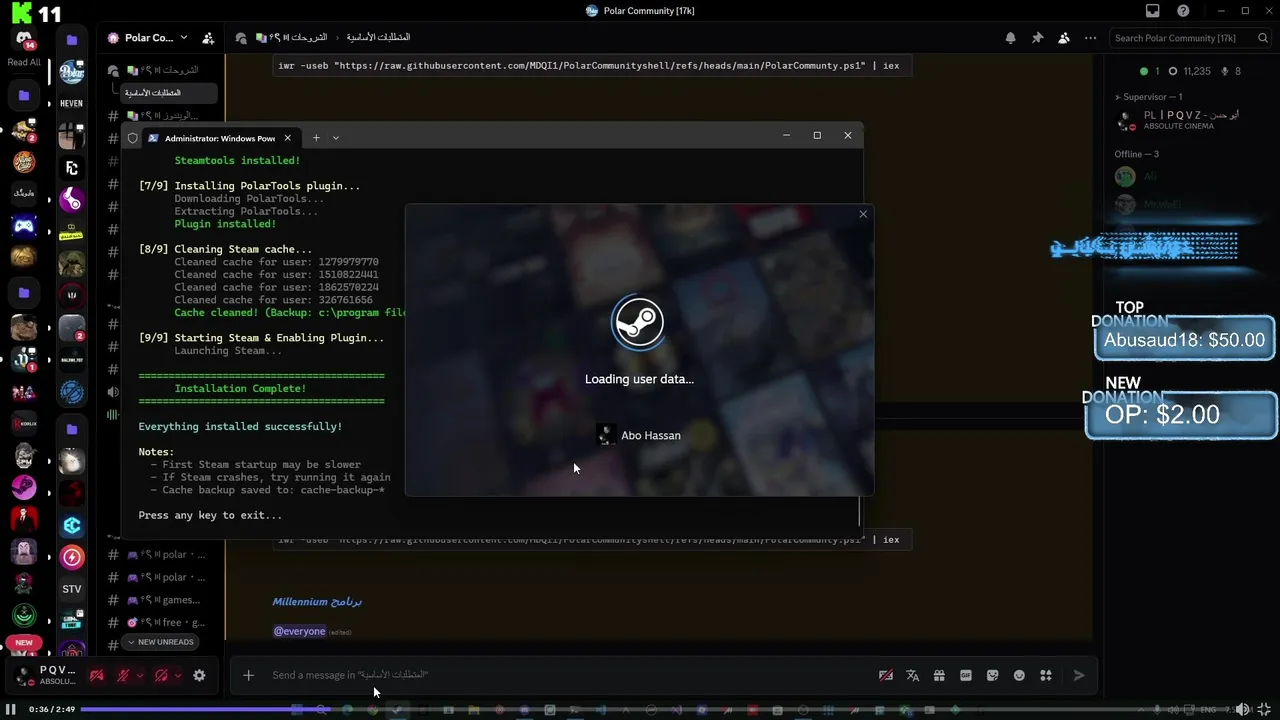Open the thread icon in channel header

(241, 38)
